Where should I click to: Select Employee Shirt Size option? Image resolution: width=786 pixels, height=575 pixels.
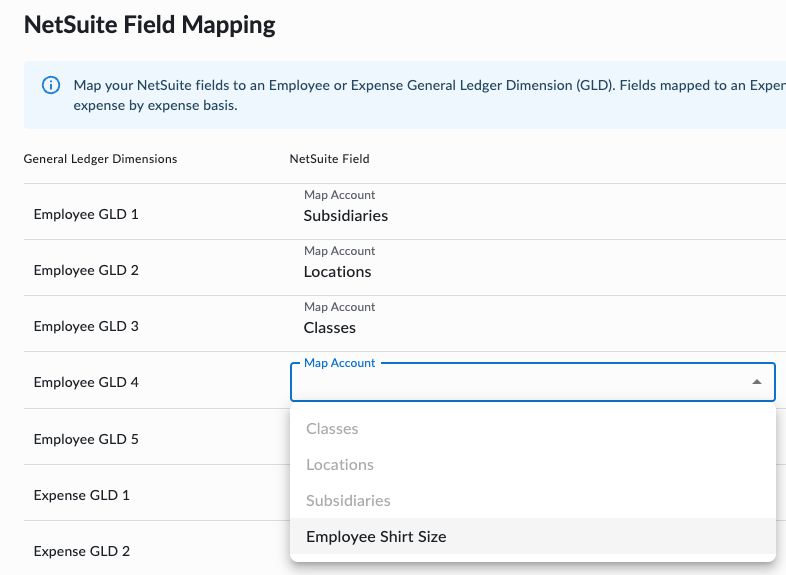click(x=533, y=536)
